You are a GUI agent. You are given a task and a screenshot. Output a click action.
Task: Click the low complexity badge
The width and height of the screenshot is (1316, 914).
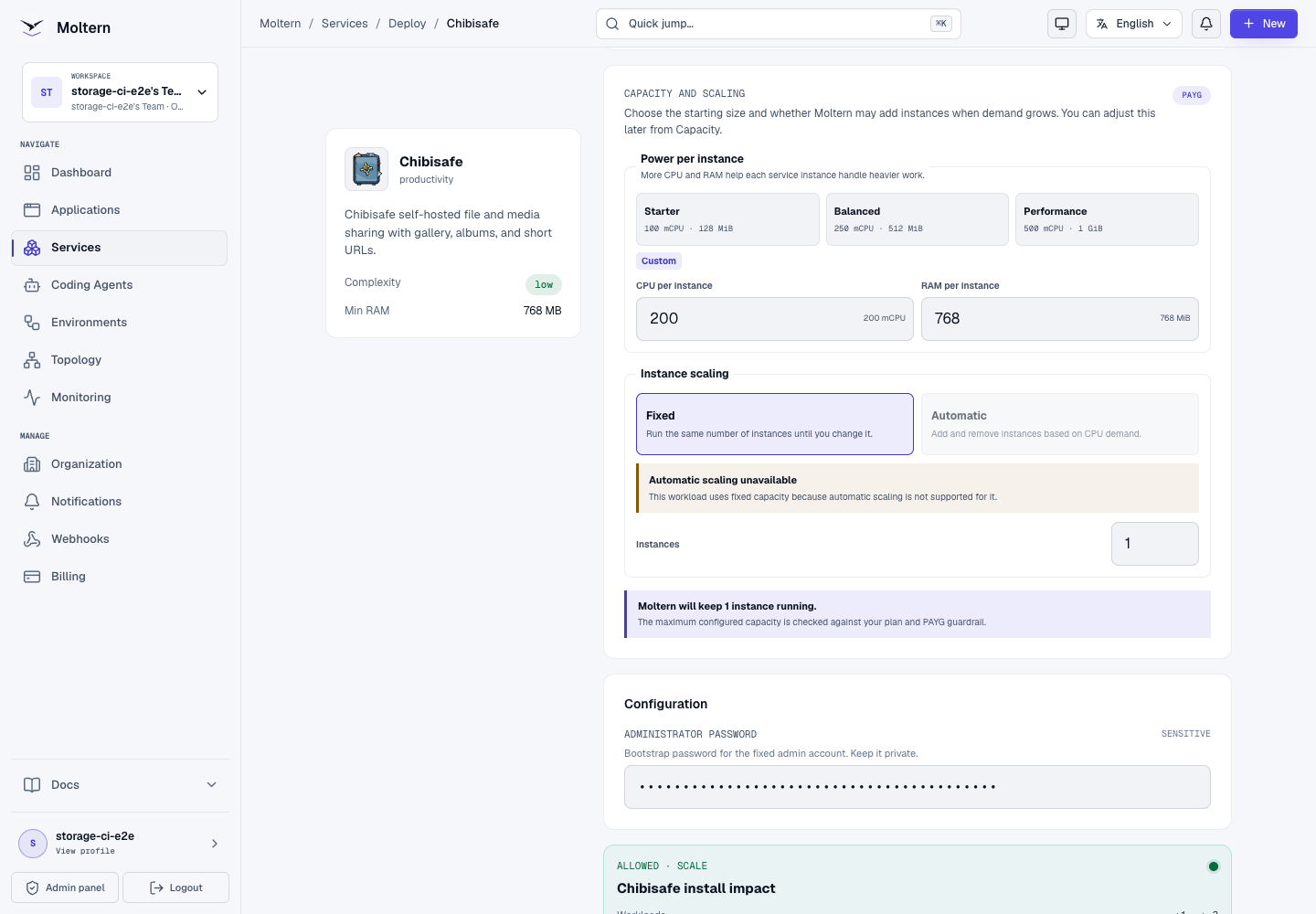click(x=544, y=285)
